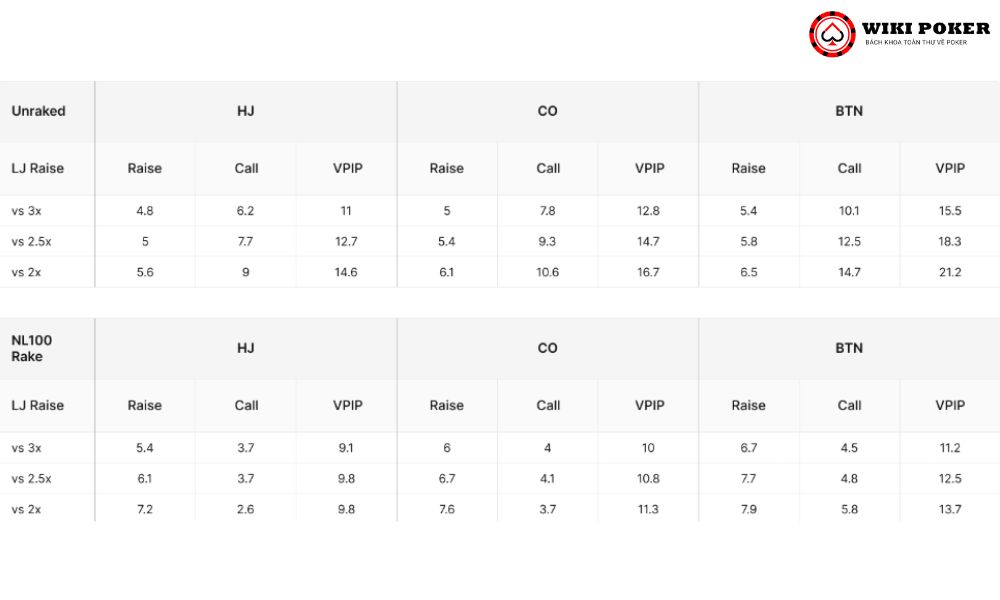The image size is (1000, 600).
Task: Click the BTN column header in Unraked table
Action: 849,112
